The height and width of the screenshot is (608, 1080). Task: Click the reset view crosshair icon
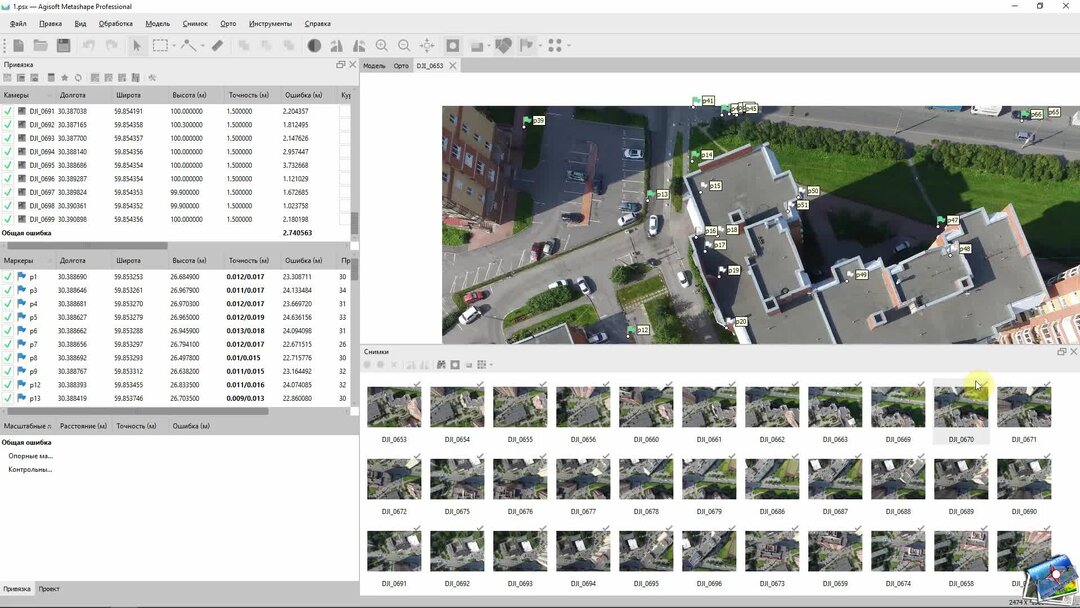427,45
